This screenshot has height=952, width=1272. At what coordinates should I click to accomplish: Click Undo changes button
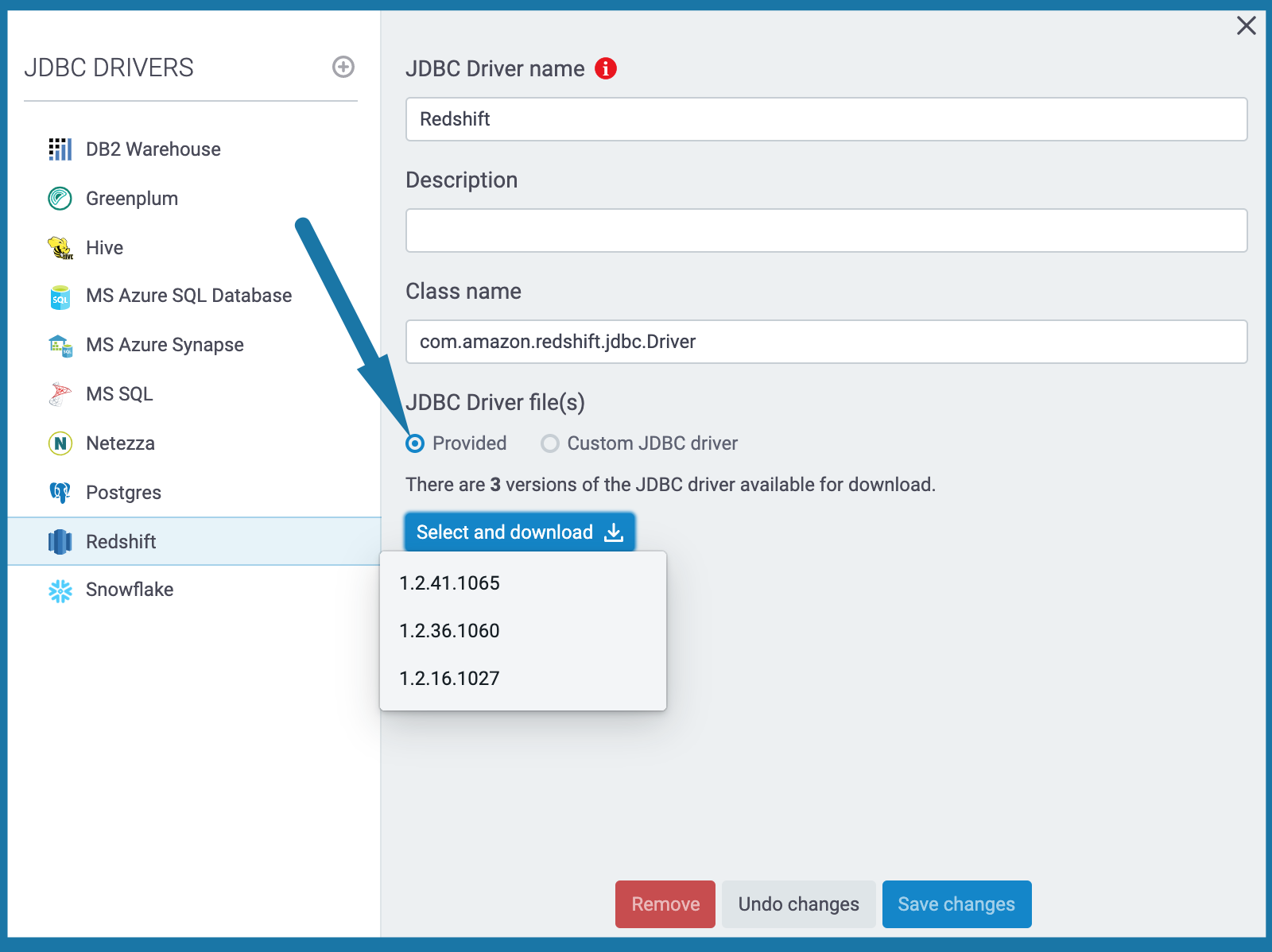pos(799,904)
